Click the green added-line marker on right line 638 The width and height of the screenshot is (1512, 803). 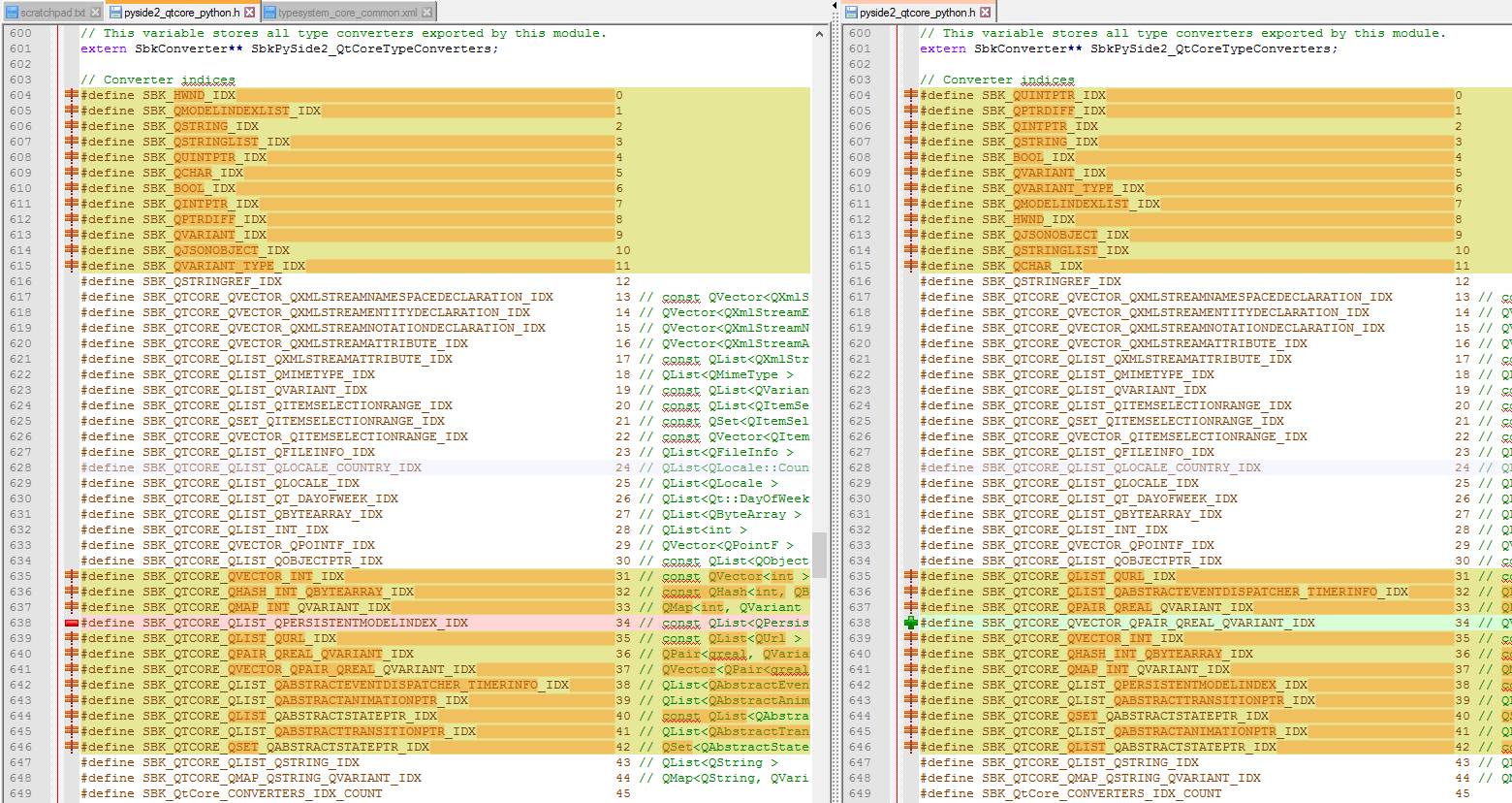pyautogui.click(x=911, y=623)
